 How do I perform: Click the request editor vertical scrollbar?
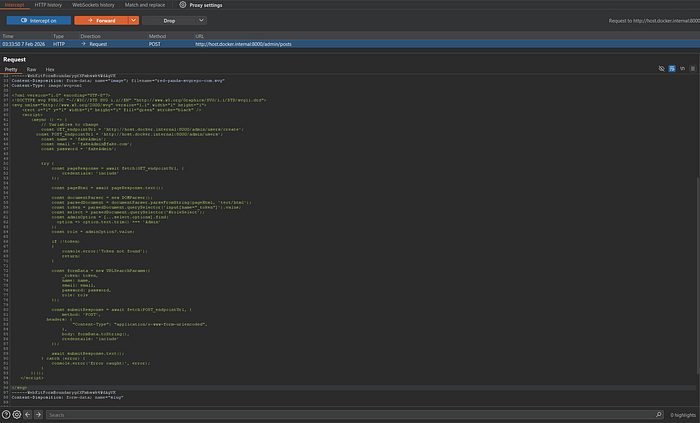(x=698, y=276)
